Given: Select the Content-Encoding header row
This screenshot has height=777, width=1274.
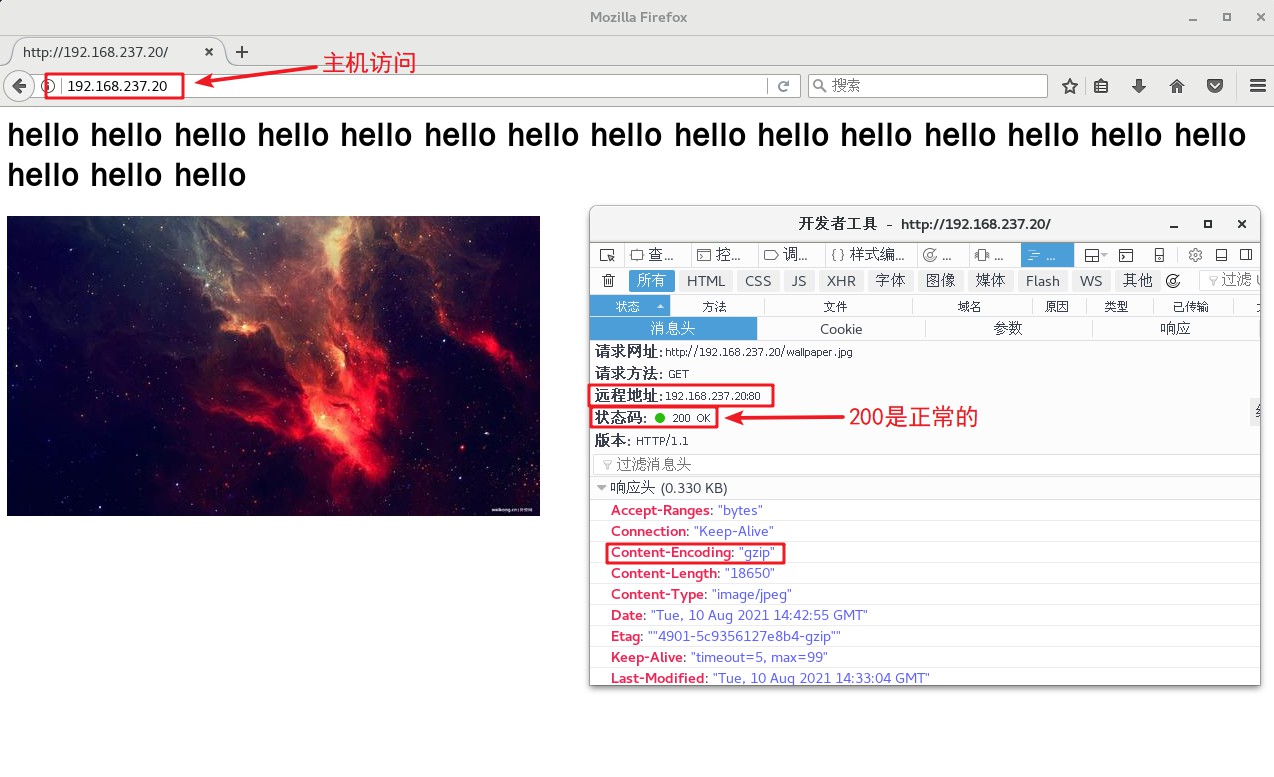Looking at the screenshot, I should tap(925, 552).
